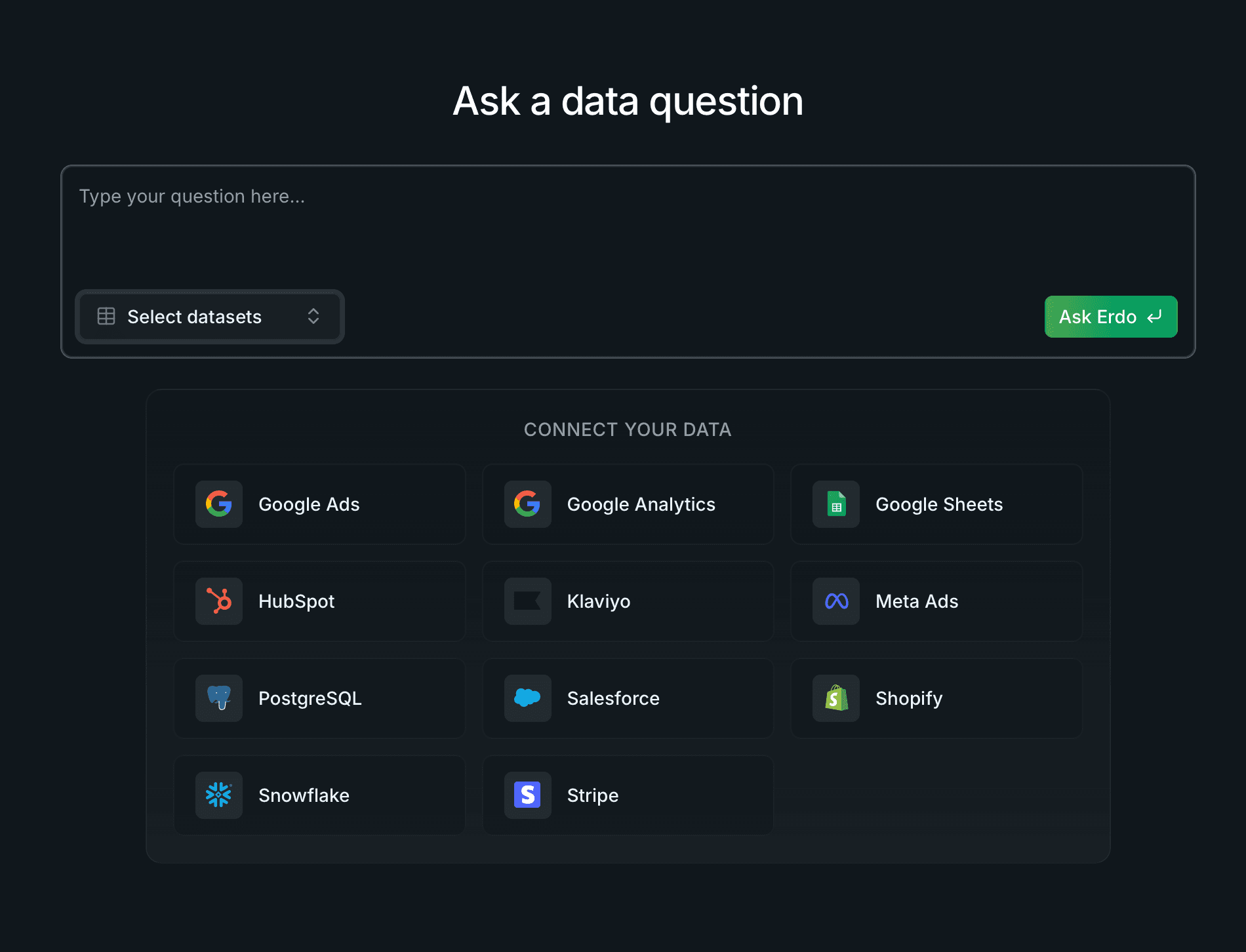Screen dimensions: 1246x952
Task: Select the Snowflake icon
Action: click(218, 795)
